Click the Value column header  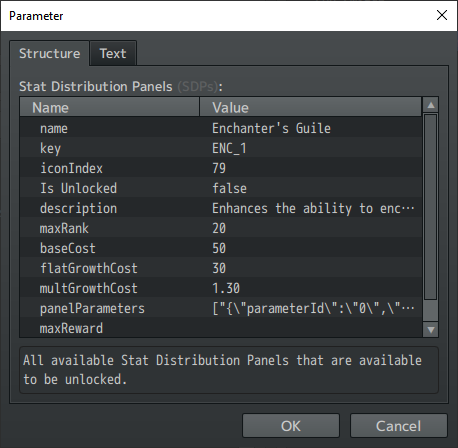[x=310, y=107]
